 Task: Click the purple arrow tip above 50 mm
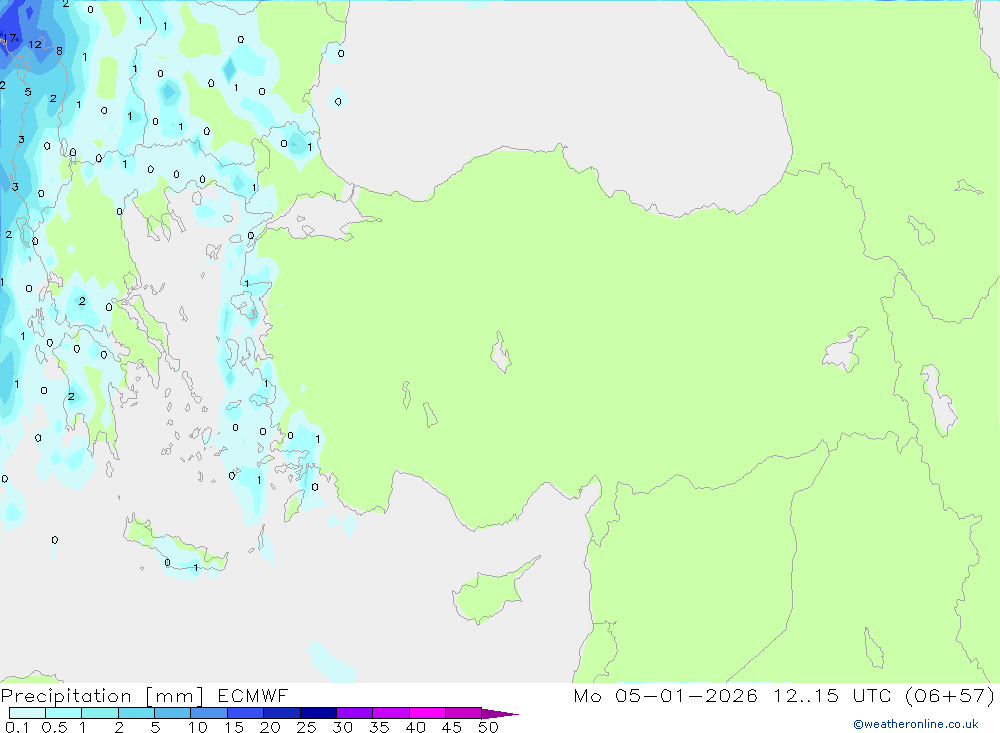[499, 713]
